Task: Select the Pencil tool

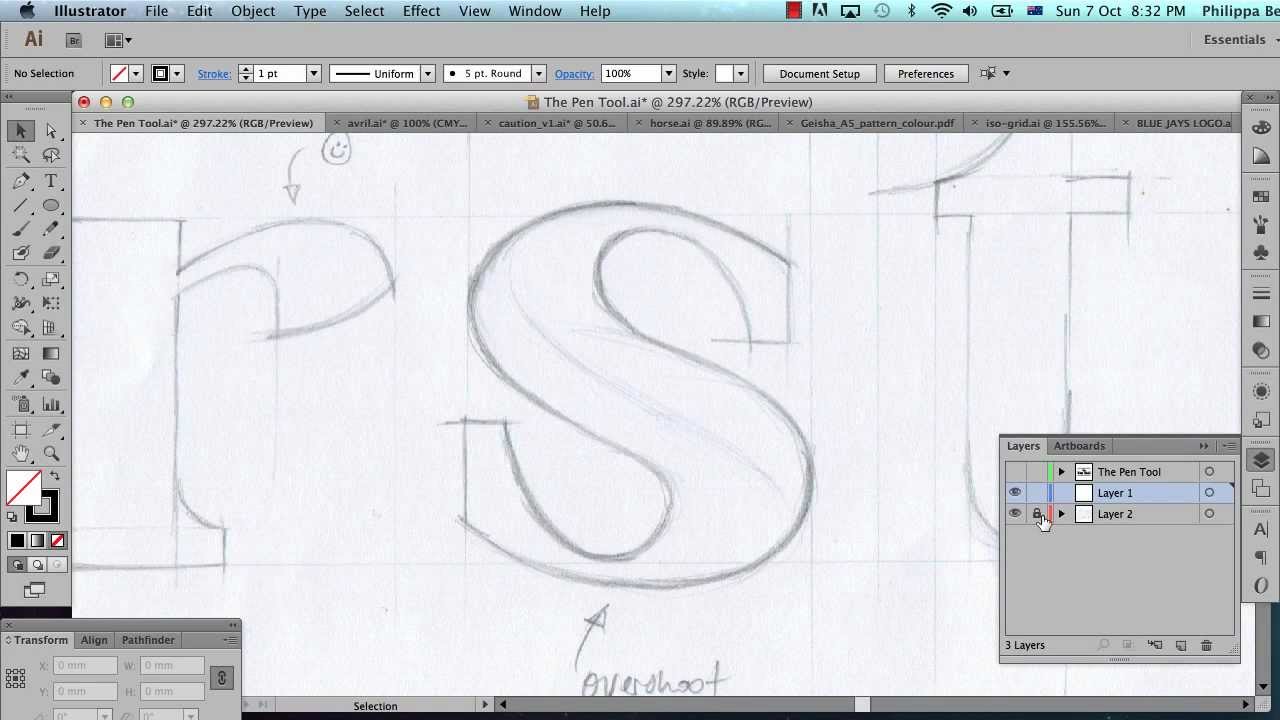Action: (x=51, y=229)
